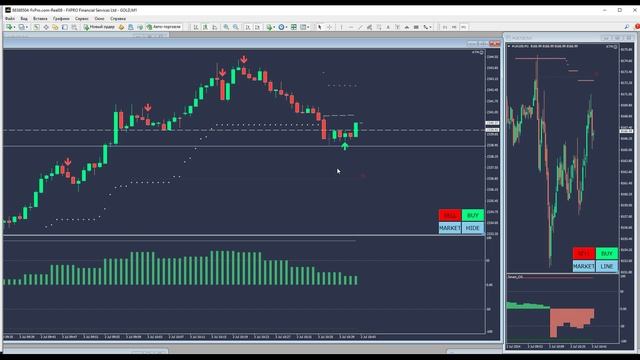Click red SELL button on right chart
Viewport: 640px width, 360px height.
[583, 253]
